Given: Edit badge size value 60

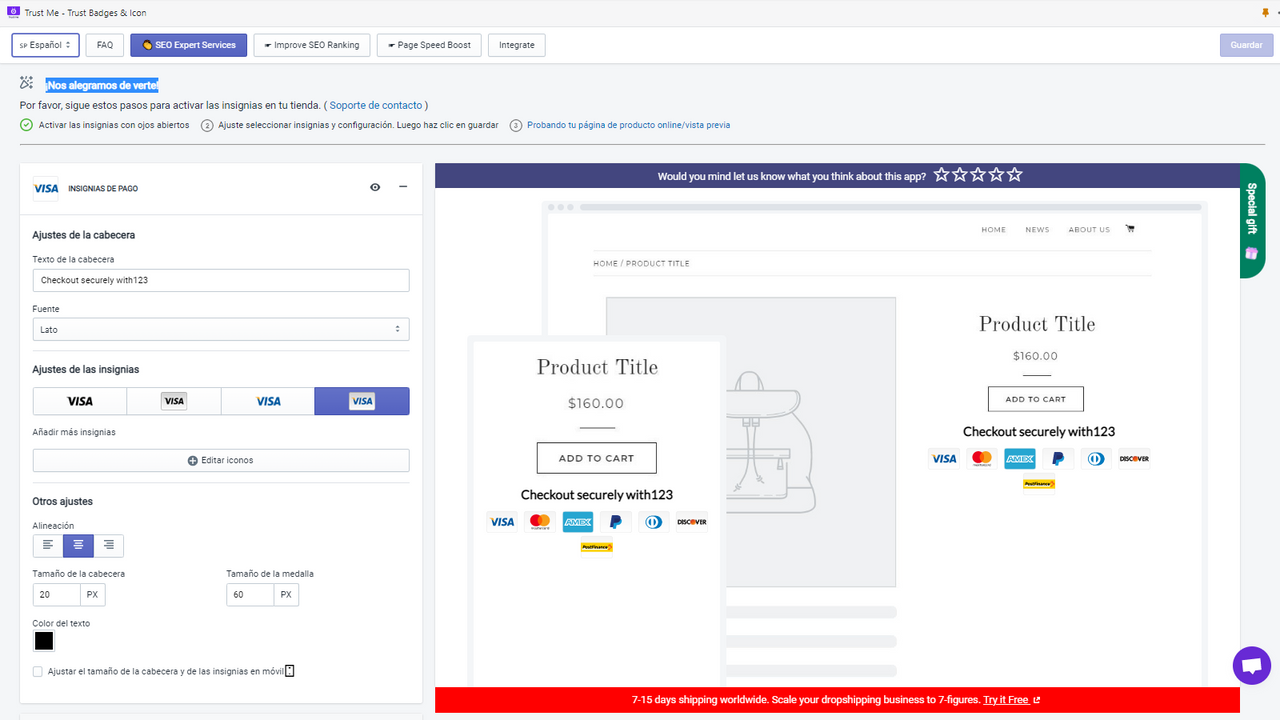Looking at the screenshot, I should 250,594.
